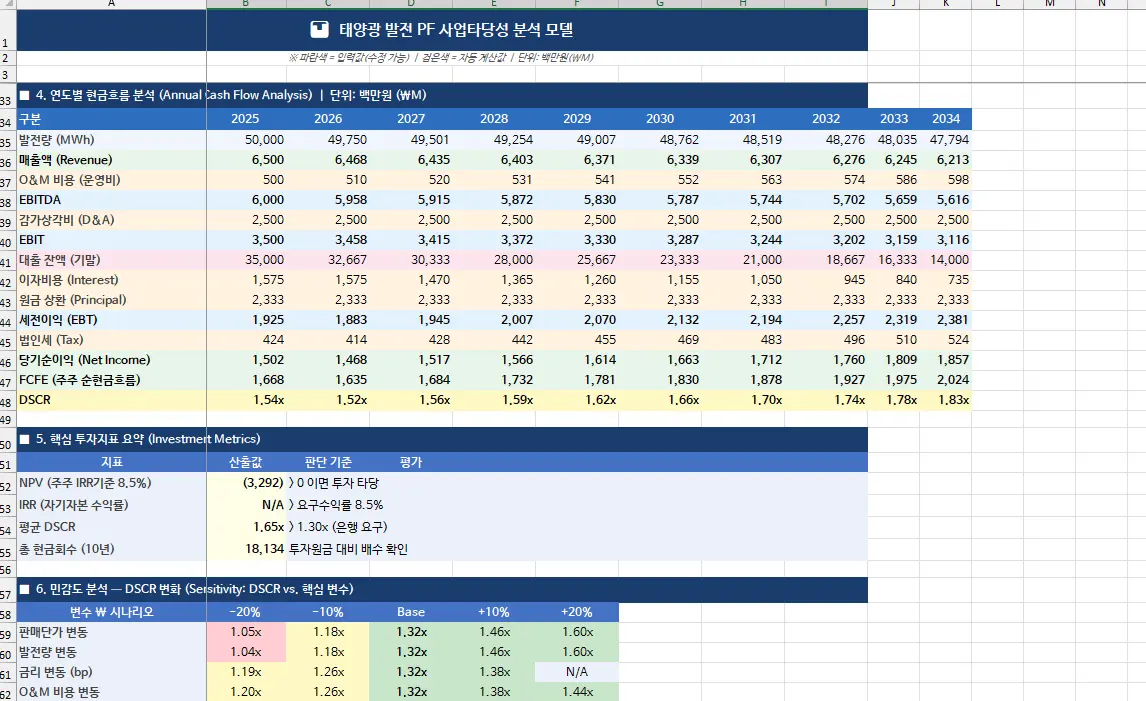Select the 2034 year heading cell

tap(945, 119)
